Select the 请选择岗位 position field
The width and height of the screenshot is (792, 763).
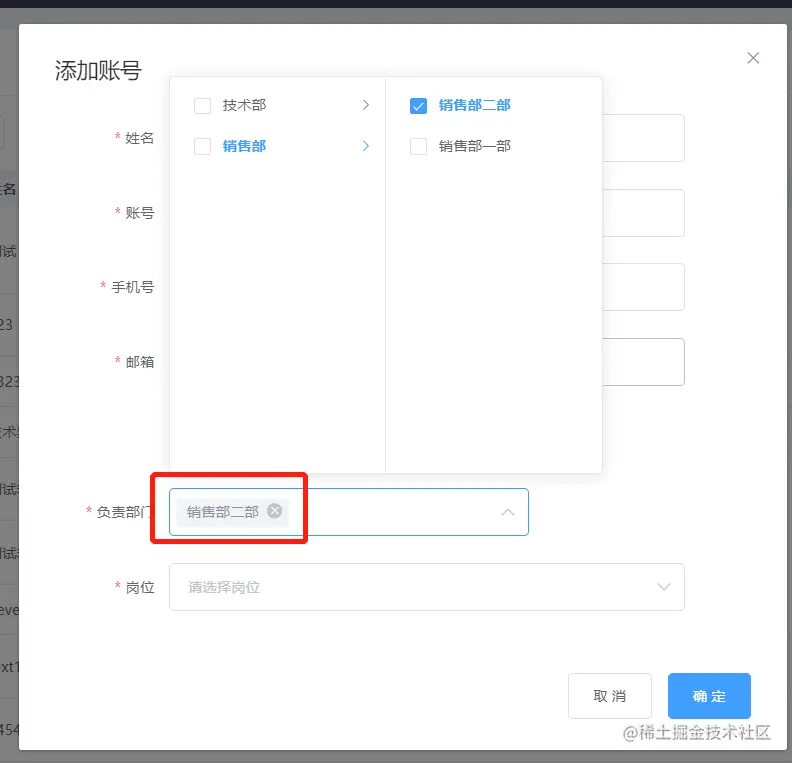click(427, 587)
